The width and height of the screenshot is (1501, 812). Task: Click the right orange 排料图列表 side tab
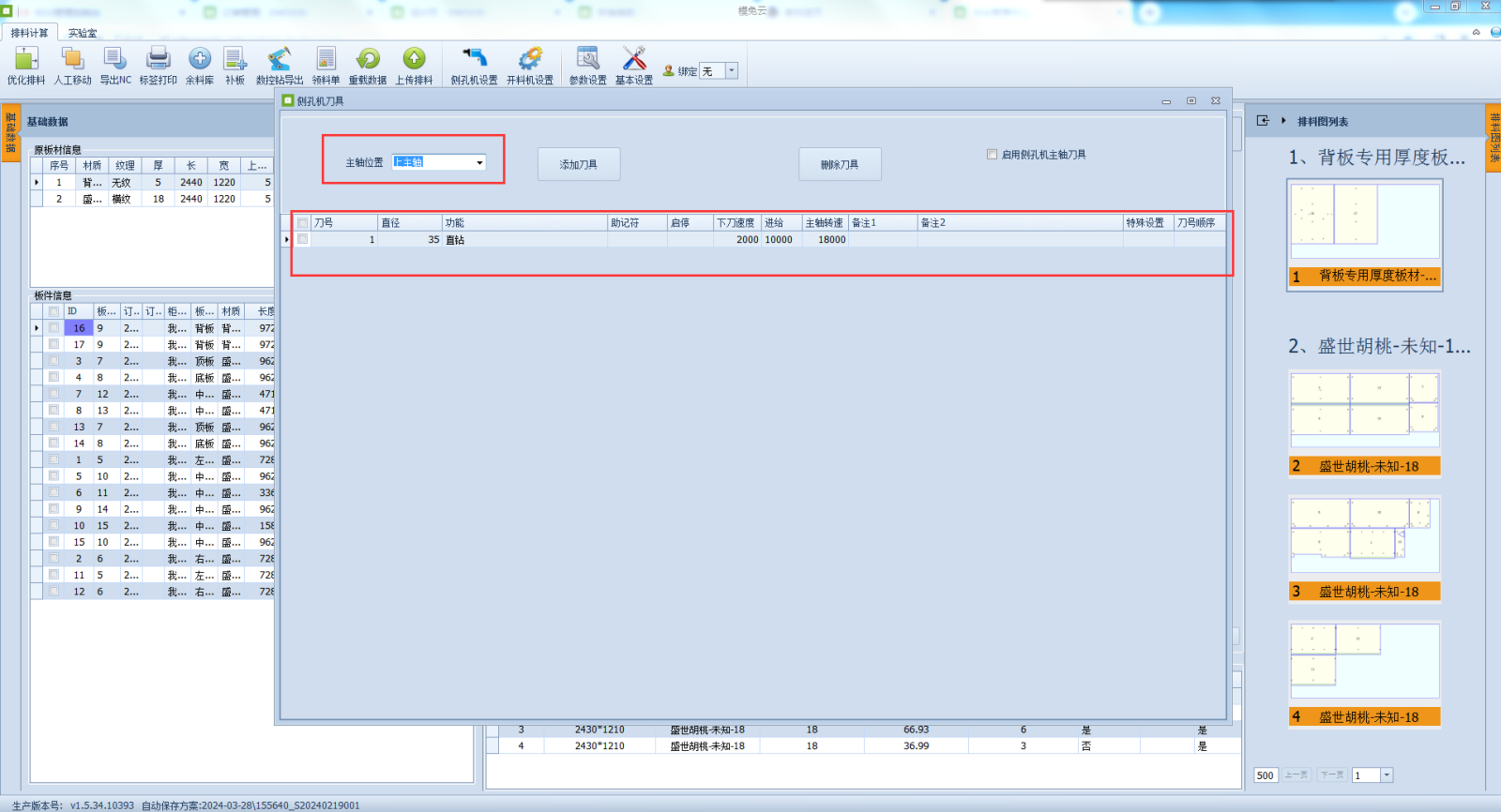click(x=1493, y=137)
